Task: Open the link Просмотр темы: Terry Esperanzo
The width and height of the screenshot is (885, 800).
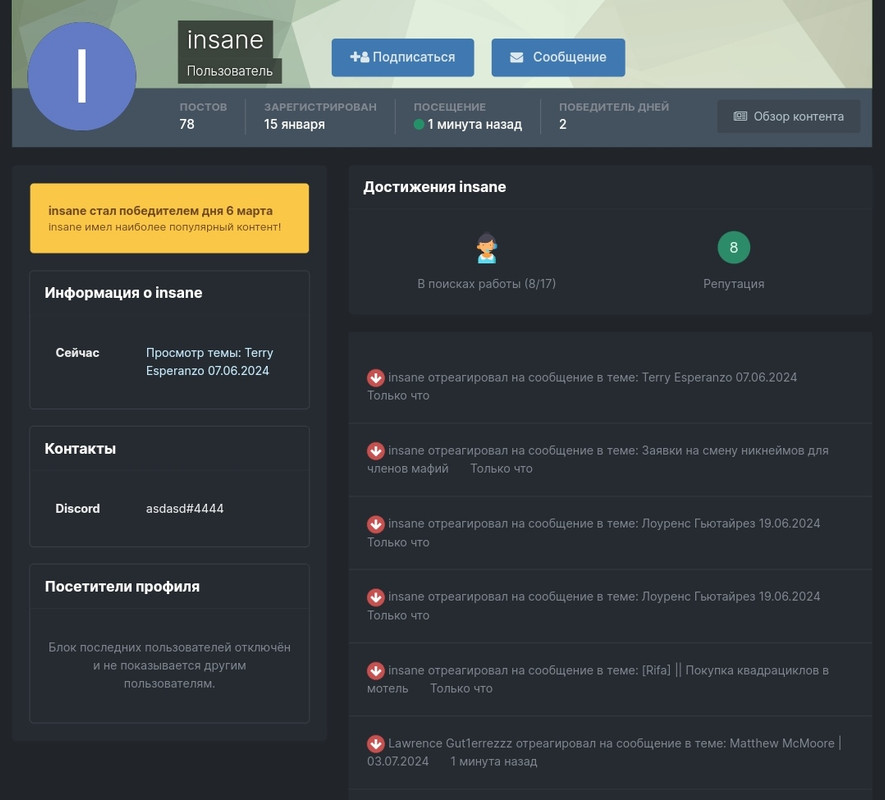Action: [209, 361]
